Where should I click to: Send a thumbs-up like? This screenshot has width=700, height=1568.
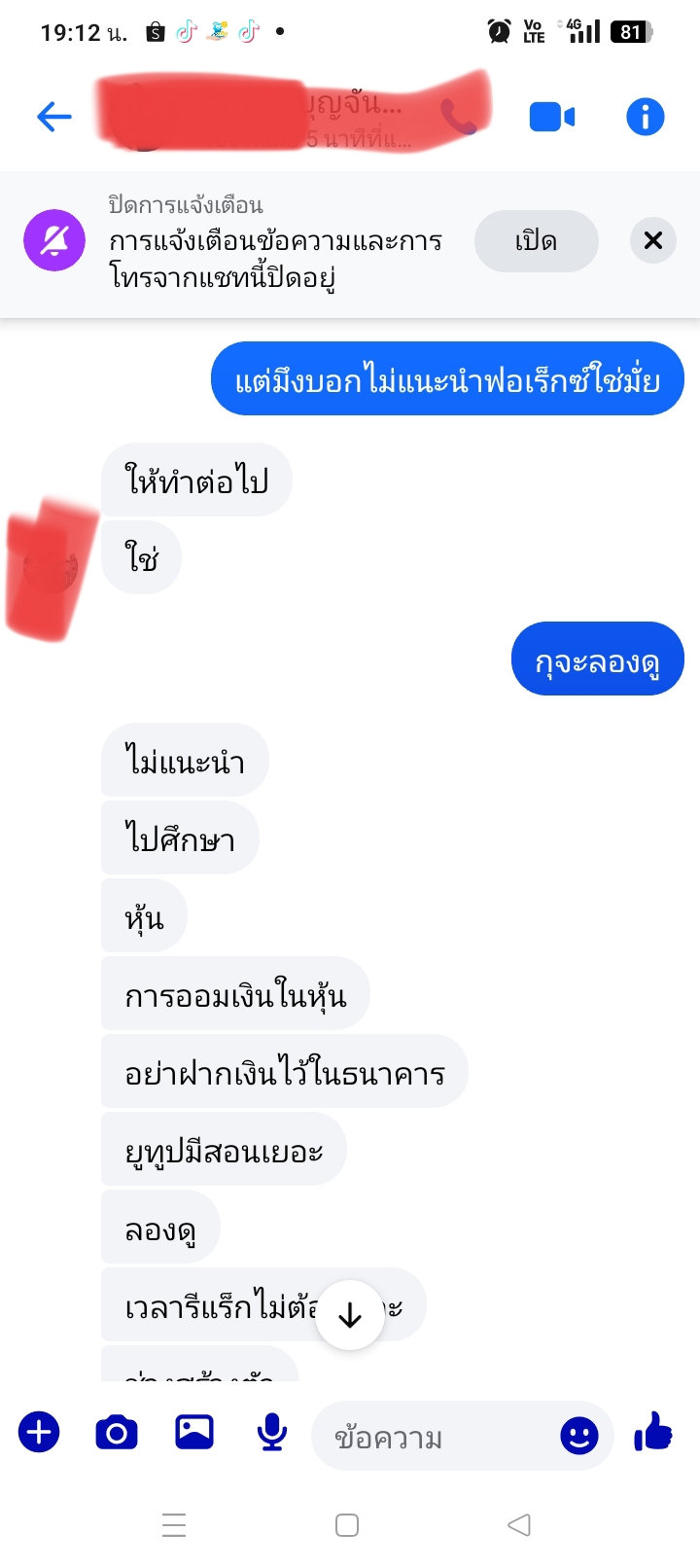pos(653,1432)
